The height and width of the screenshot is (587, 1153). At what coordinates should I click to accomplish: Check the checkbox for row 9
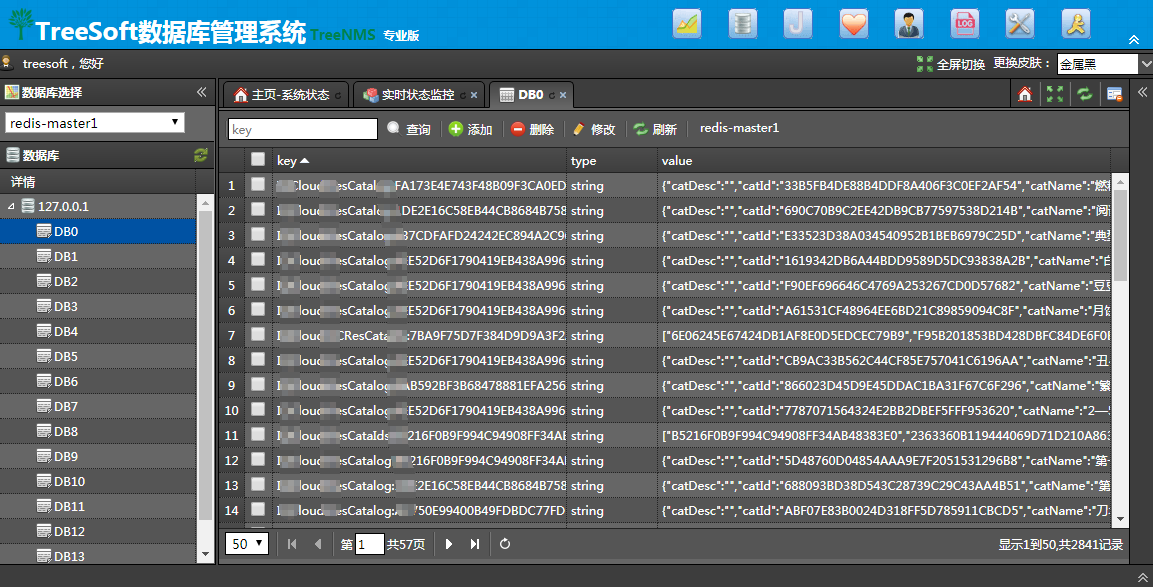pos(257,385)
